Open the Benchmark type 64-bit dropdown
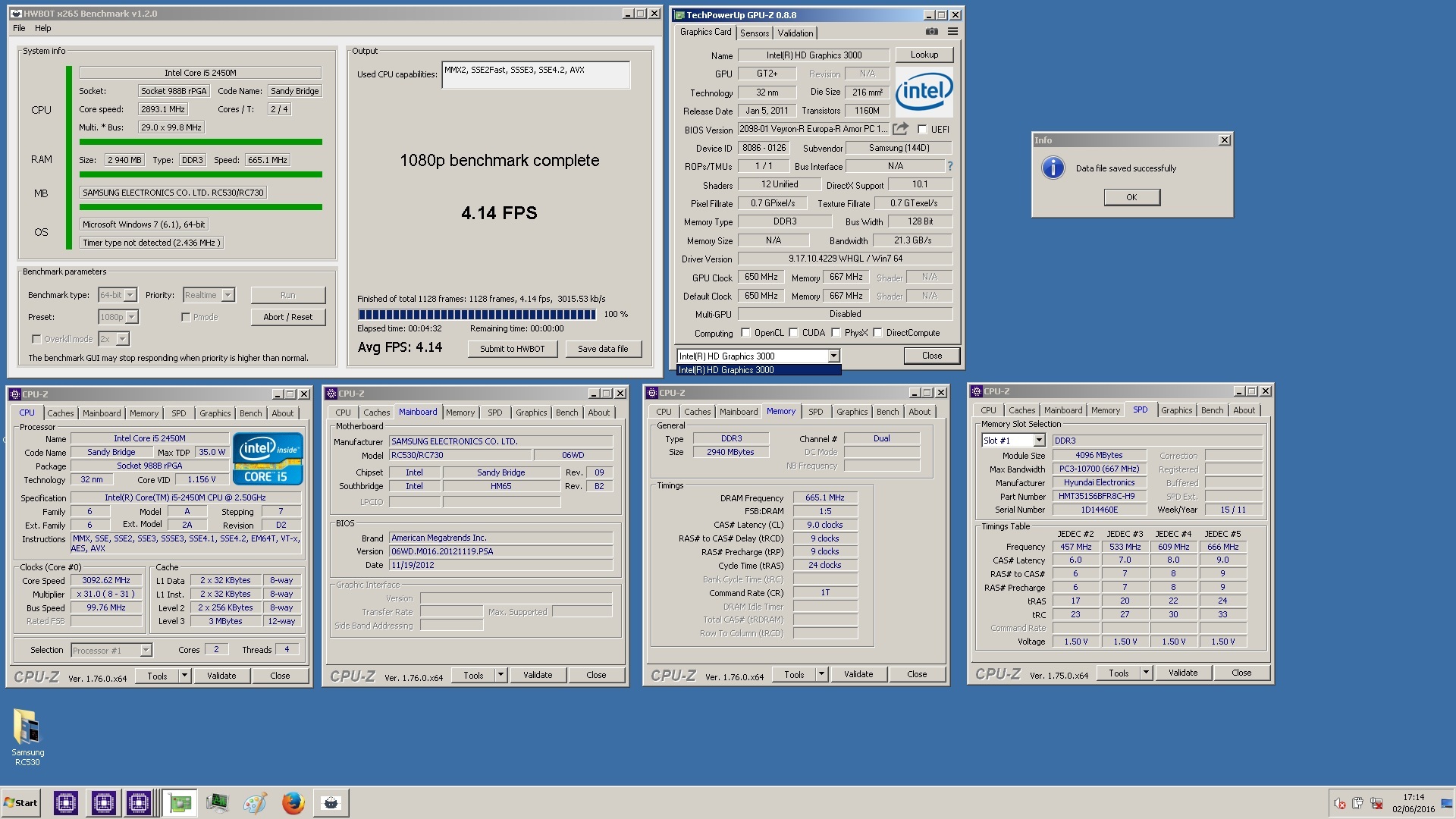 130,295
